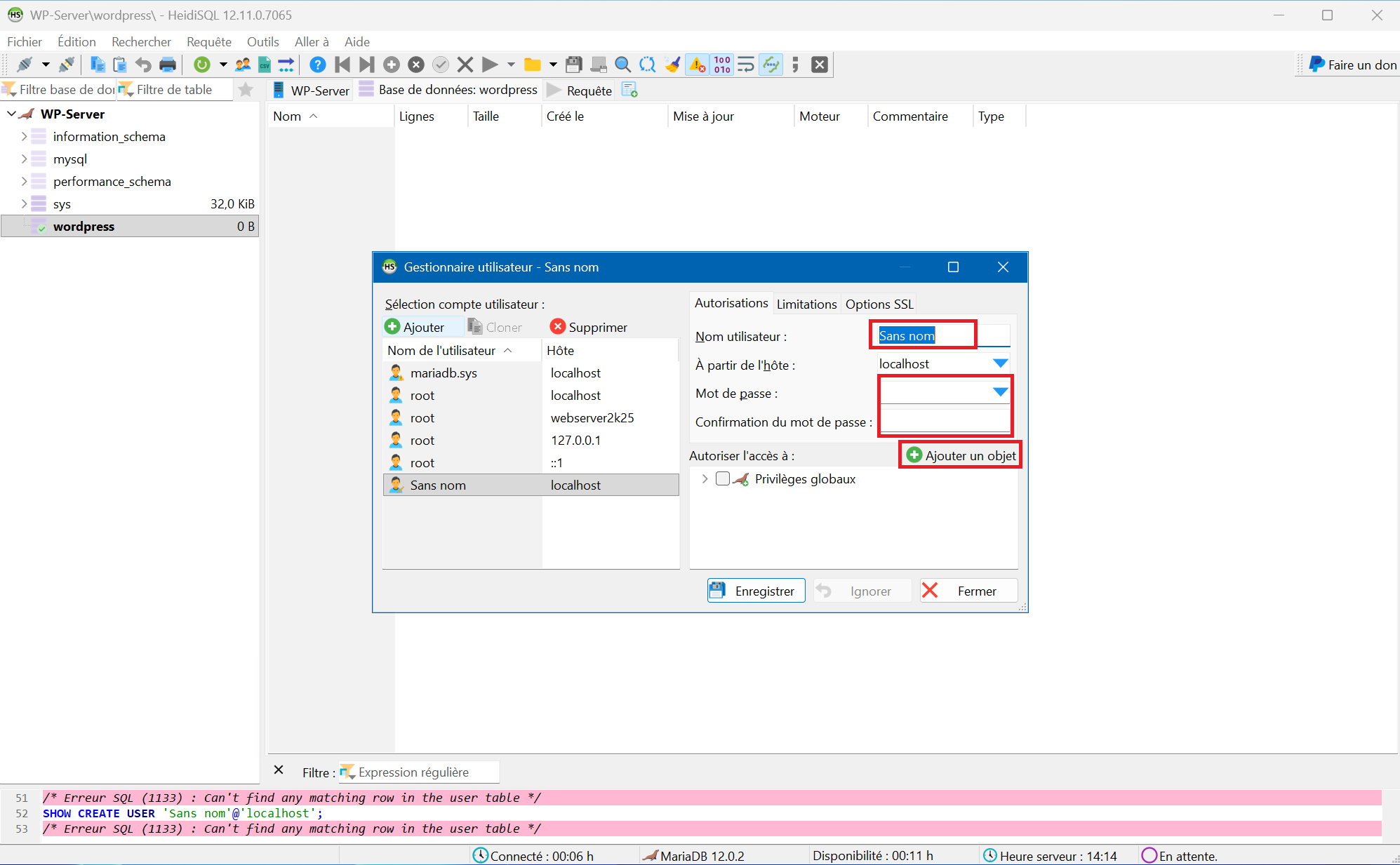Image resolution: width=1400 pixels, height=865 pixels.
Task: Click Ajouter un objet button
Action: pyautogui.click(x=961, y=455)
